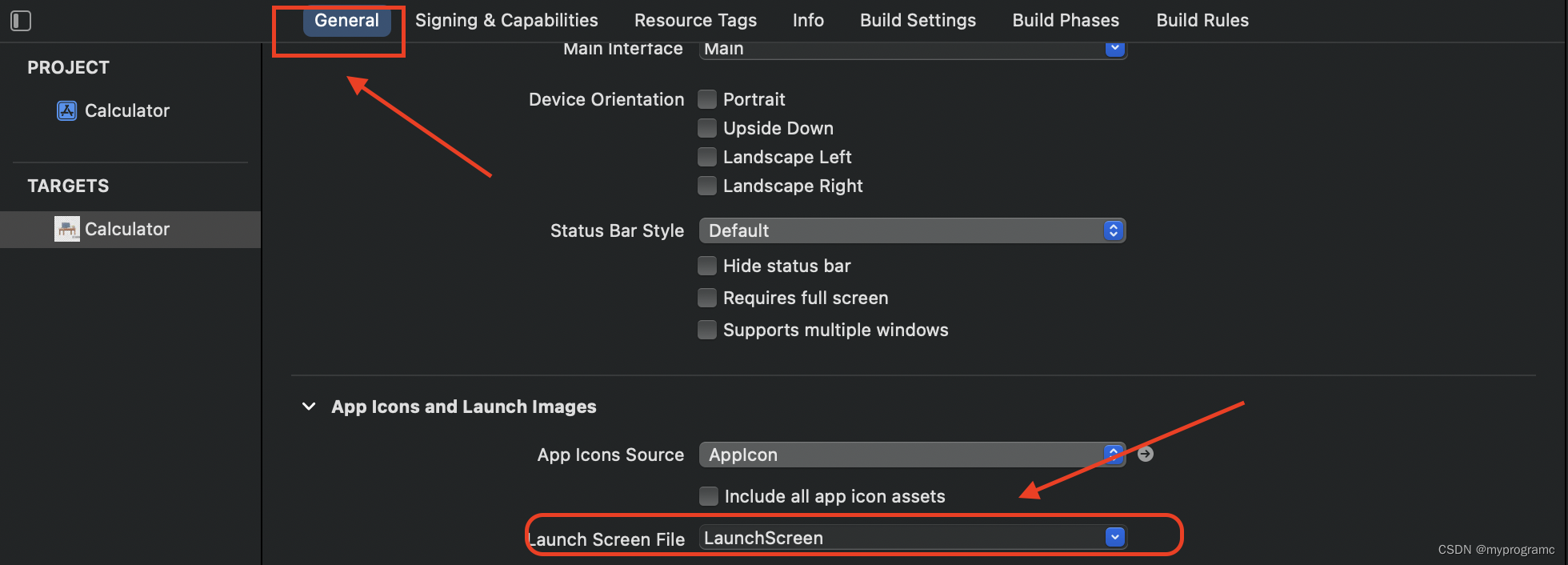Switch to the Build Settings tab
The image size is (1568, 565).
917,20
